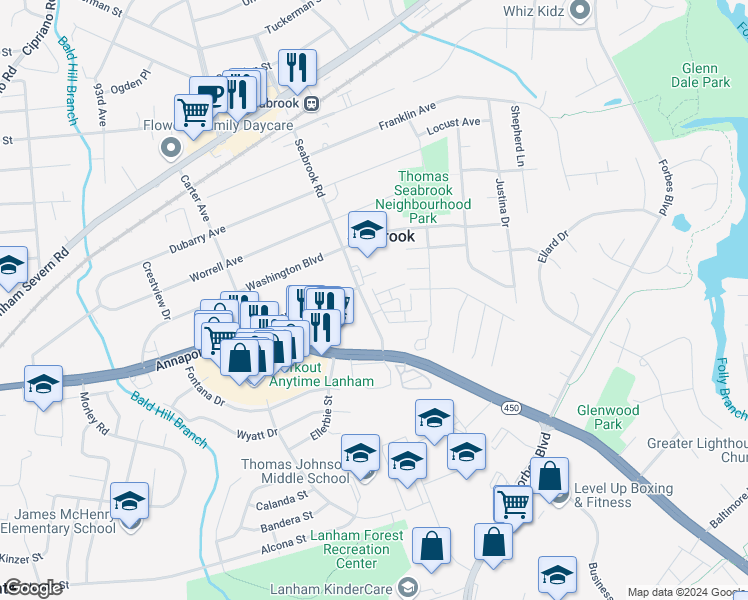Click the Seabrook train station icon

pyautogui.click(x=312, y=103)
